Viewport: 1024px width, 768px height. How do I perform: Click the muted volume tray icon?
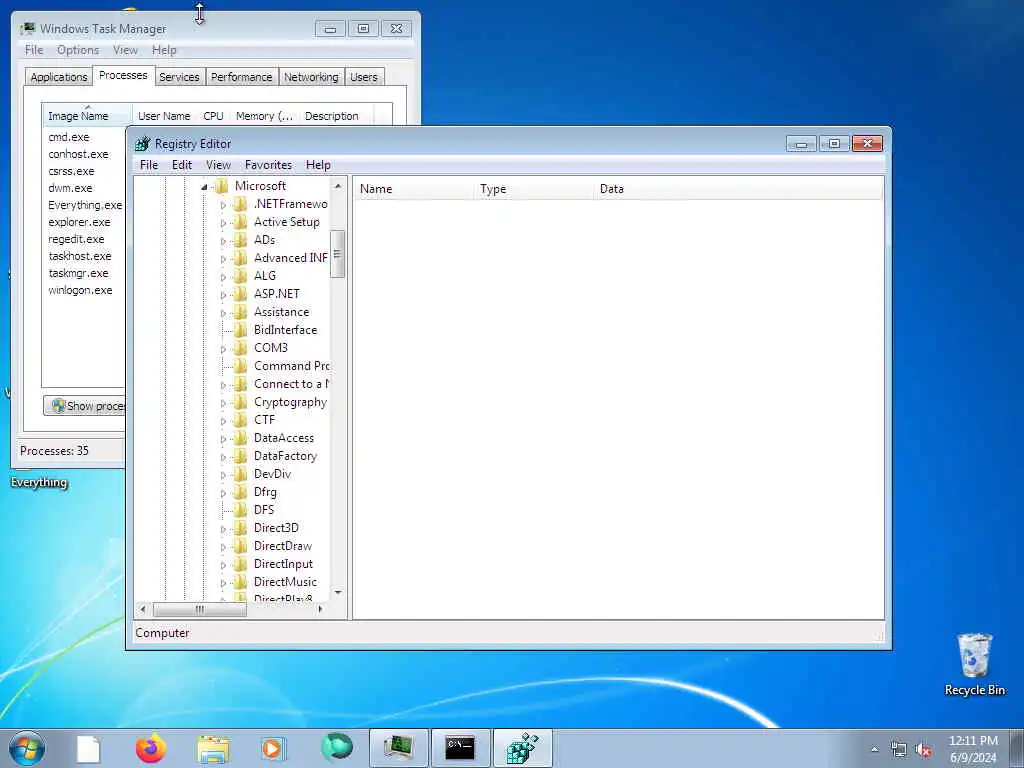click(x=923, y=750)
